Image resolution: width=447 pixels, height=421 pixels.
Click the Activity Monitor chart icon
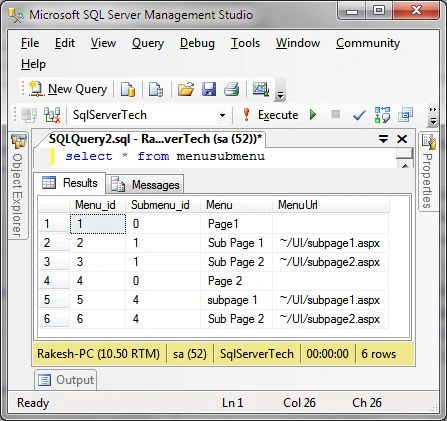click(x=261, y=89)
